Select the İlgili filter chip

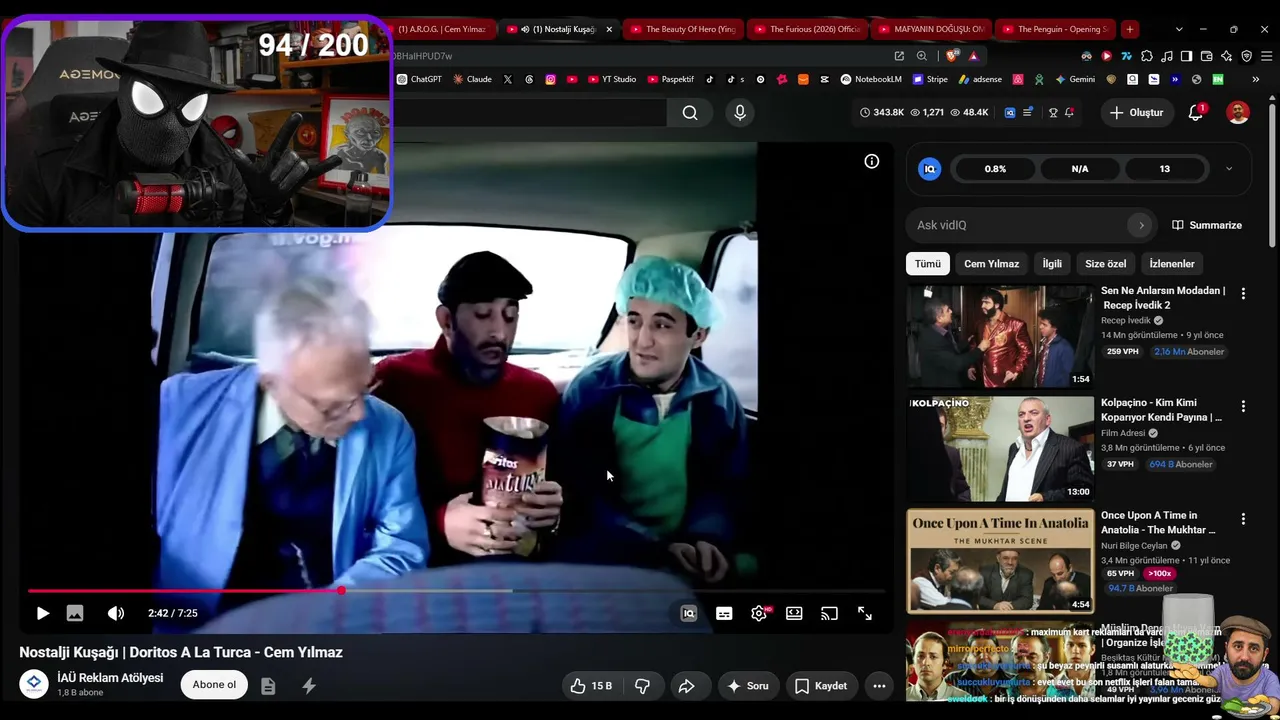point(1052,264)
